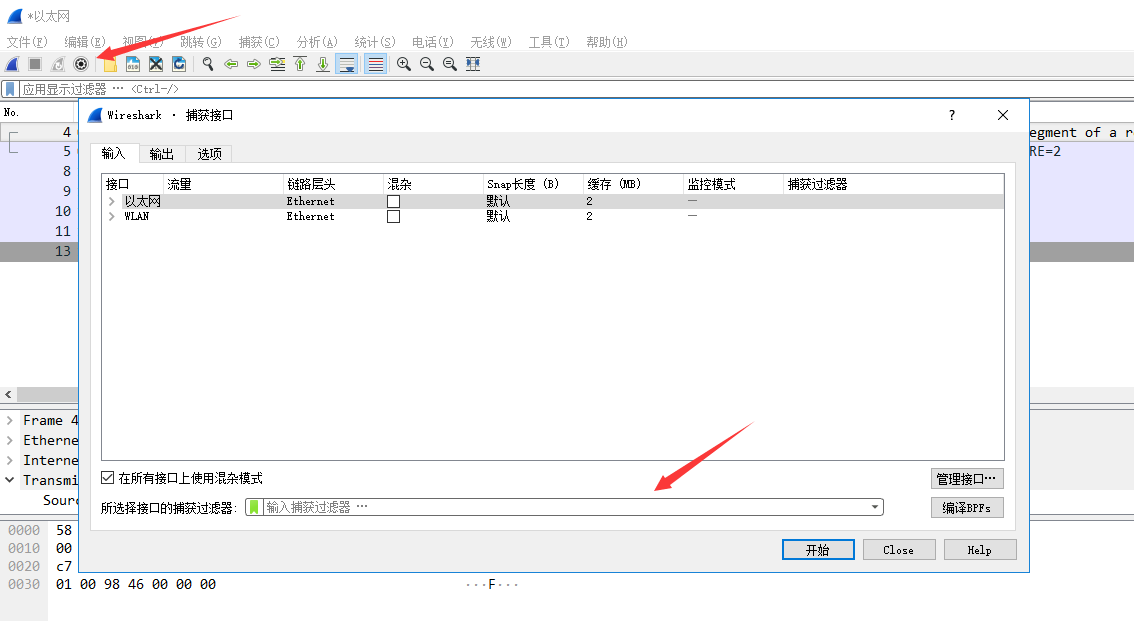Tick promiscuous checkbox for 以太网 interface
Viewport: 1134px width, 621px height.
(x=393, y=202)
